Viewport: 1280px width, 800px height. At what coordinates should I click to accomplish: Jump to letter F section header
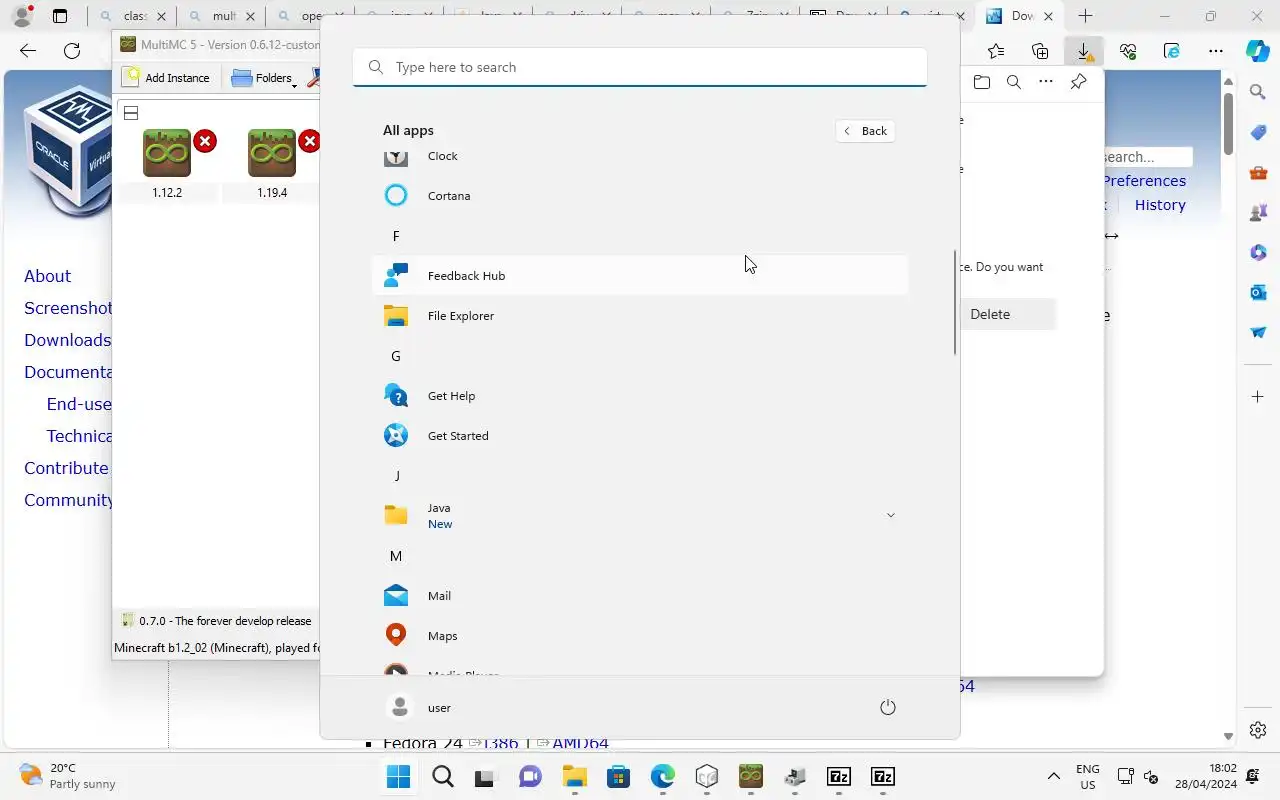pyautogui.click(x=396, y=236)
